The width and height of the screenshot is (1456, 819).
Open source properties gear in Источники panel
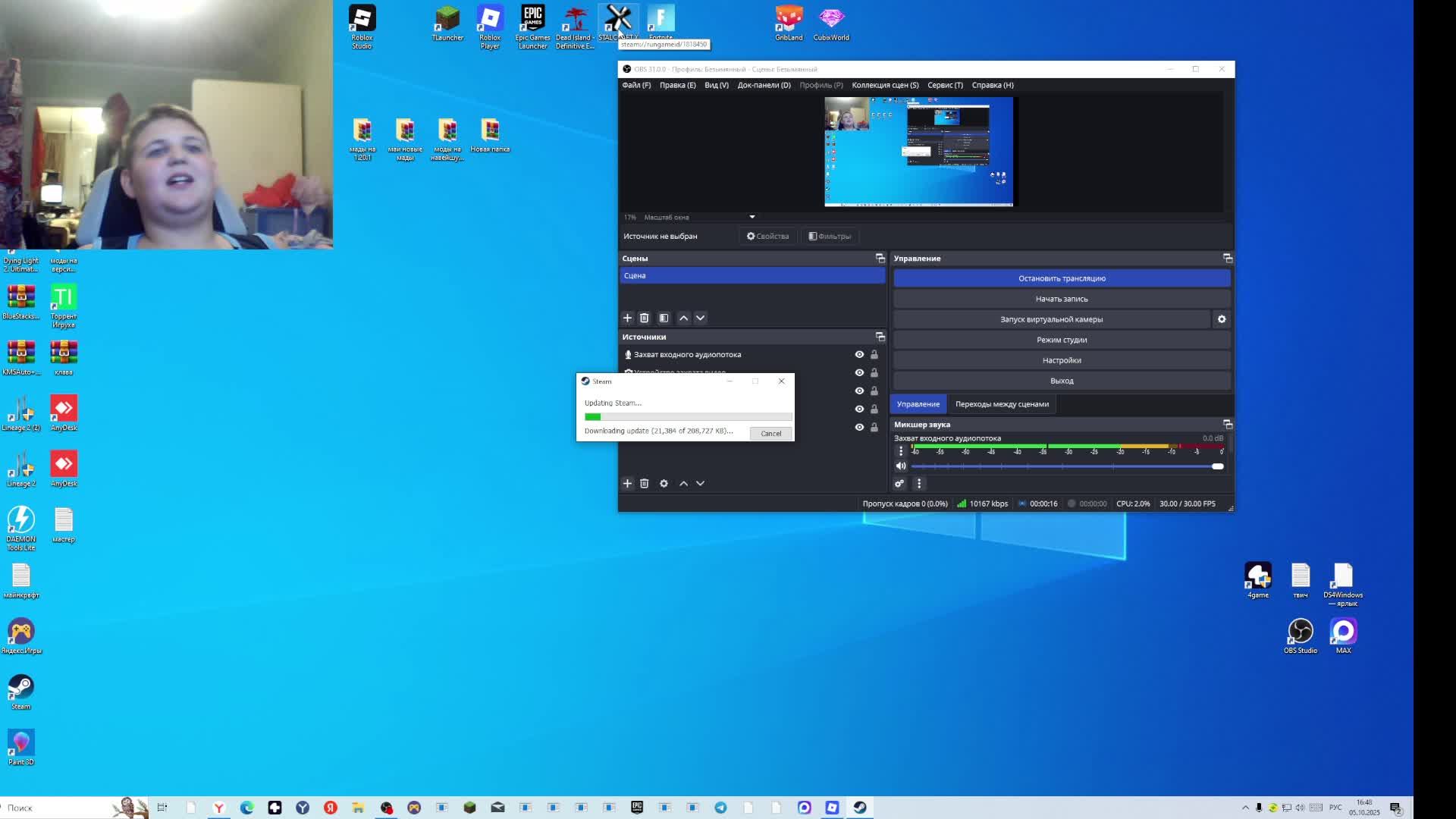coord(664,483)
